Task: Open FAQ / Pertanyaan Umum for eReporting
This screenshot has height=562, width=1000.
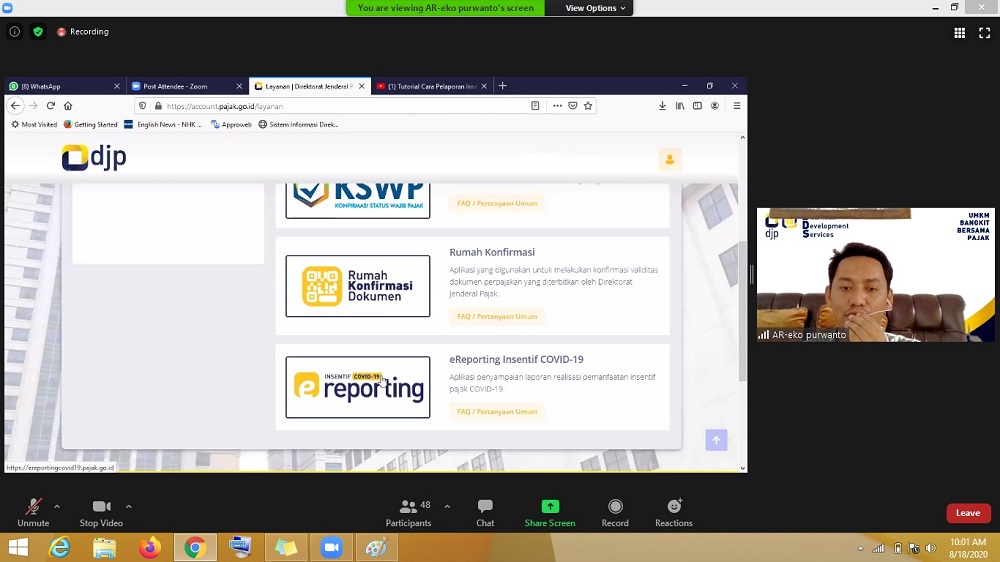Action: [497, 411]
